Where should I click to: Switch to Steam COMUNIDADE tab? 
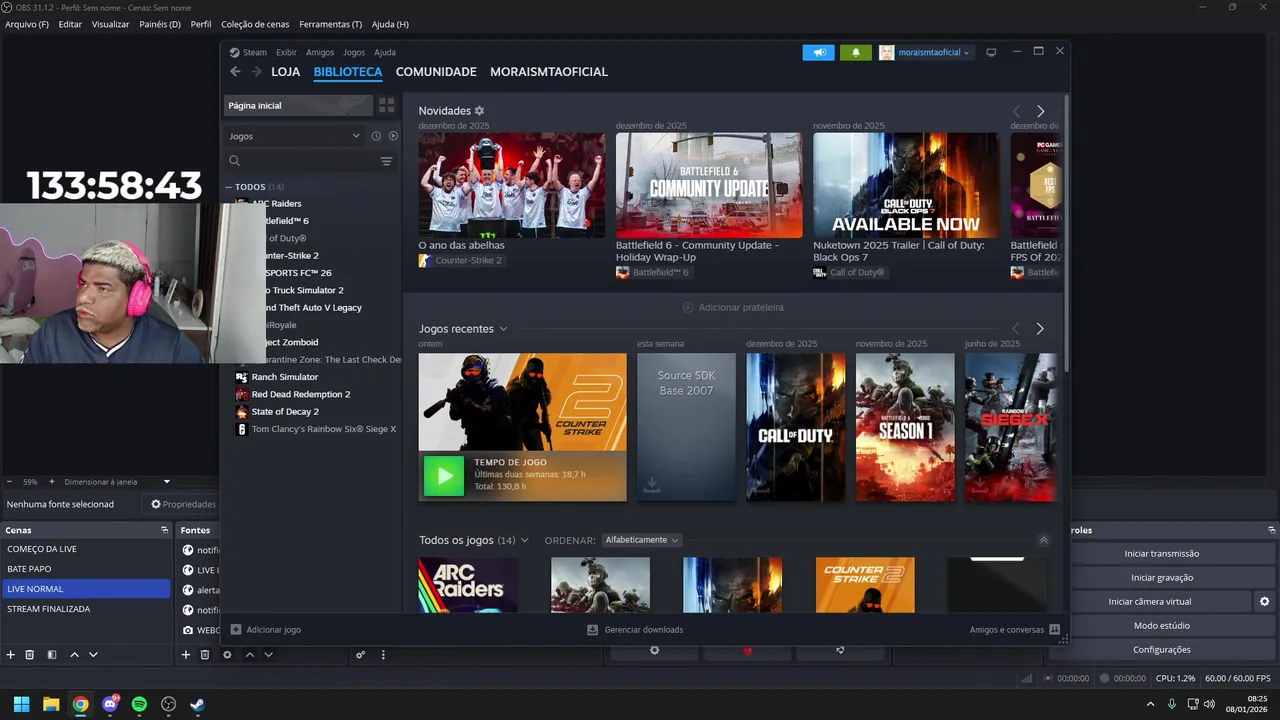pyautogui.click(x=436, y=72)
